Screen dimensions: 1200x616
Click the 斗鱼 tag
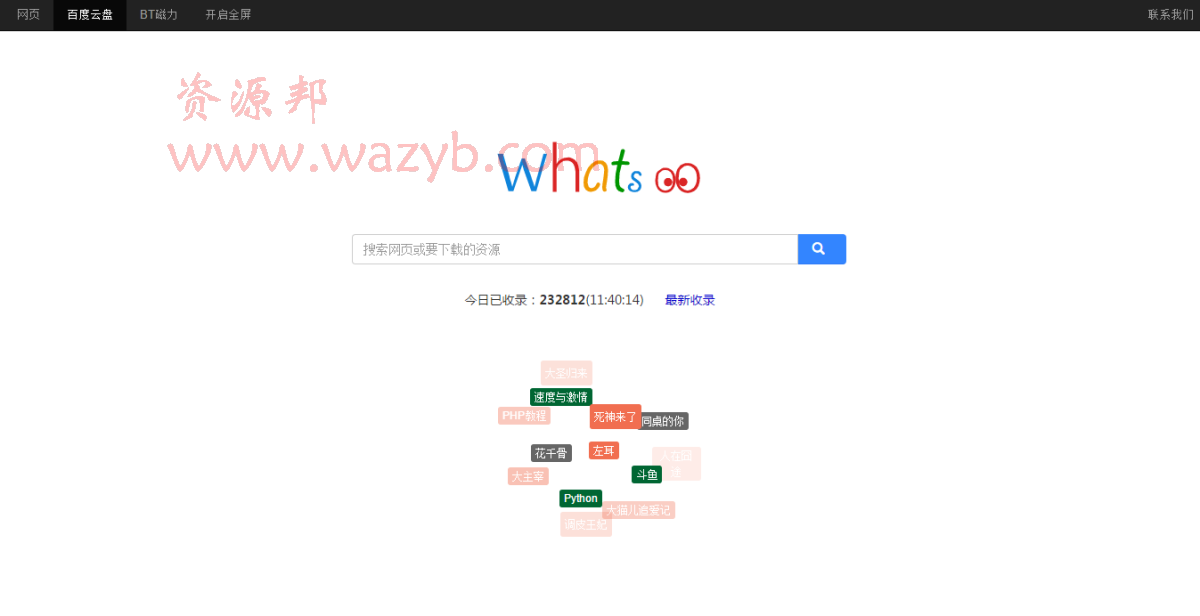point(646,474)
